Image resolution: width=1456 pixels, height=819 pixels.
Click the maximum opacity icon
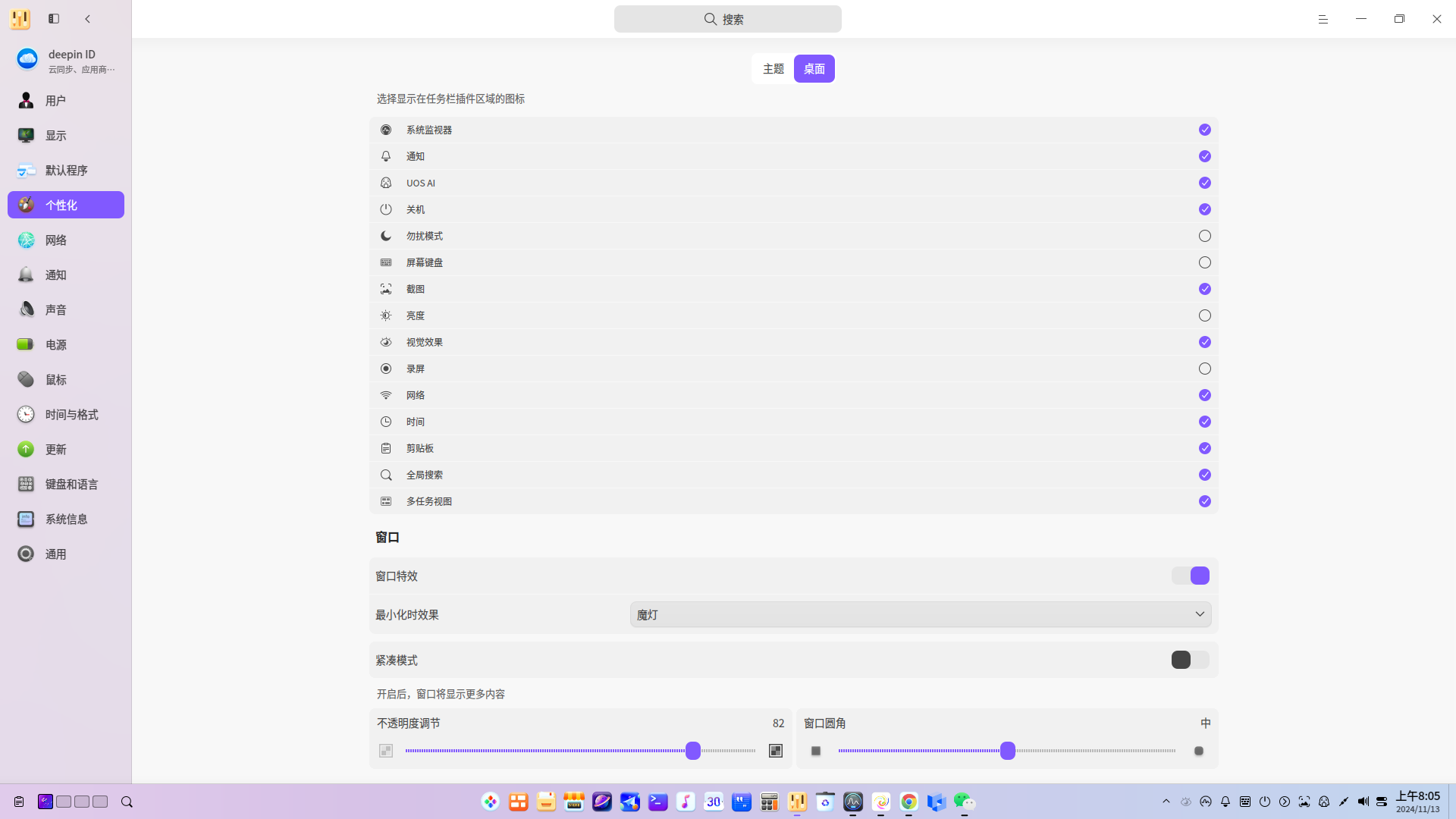[776, 751]
